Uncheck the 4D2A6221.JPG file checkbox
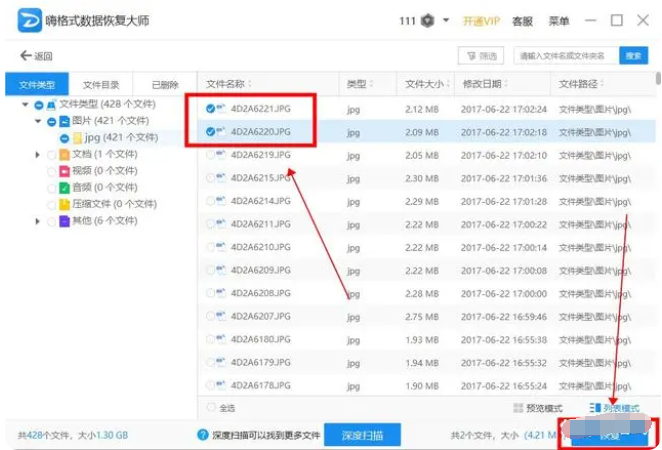This screenshot has width=662, height=450. (210, 109)
